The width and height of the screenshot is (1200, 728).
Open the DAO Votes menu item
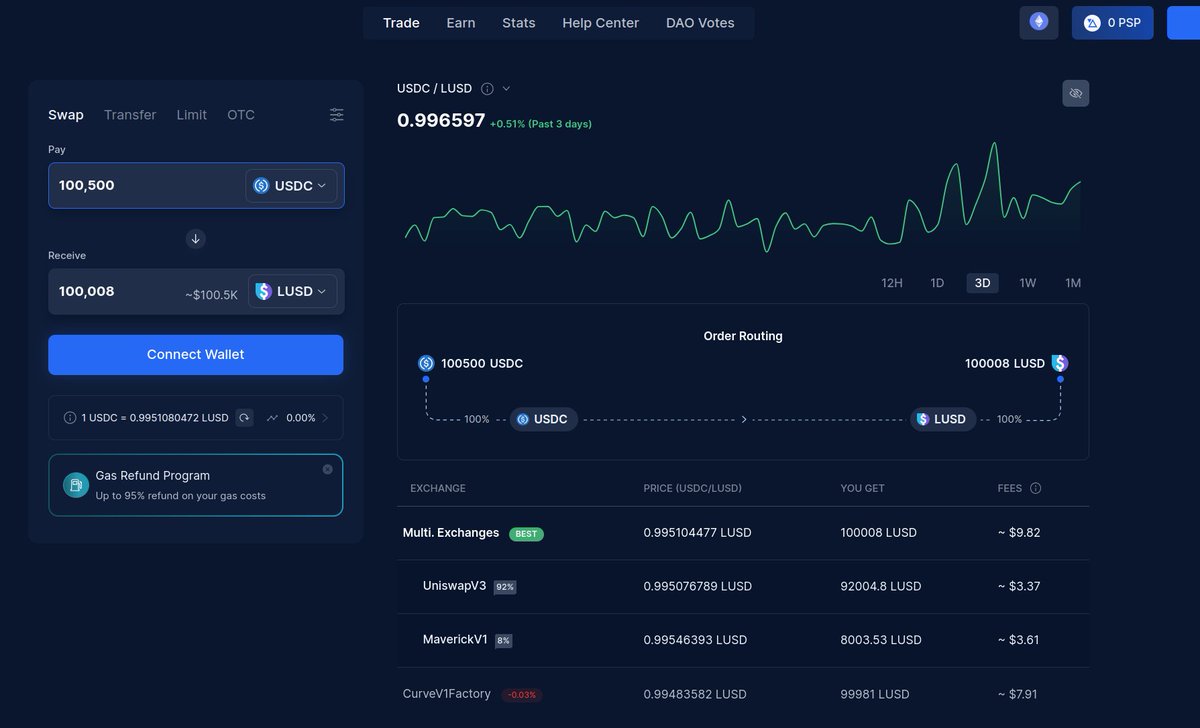point(699,22)
